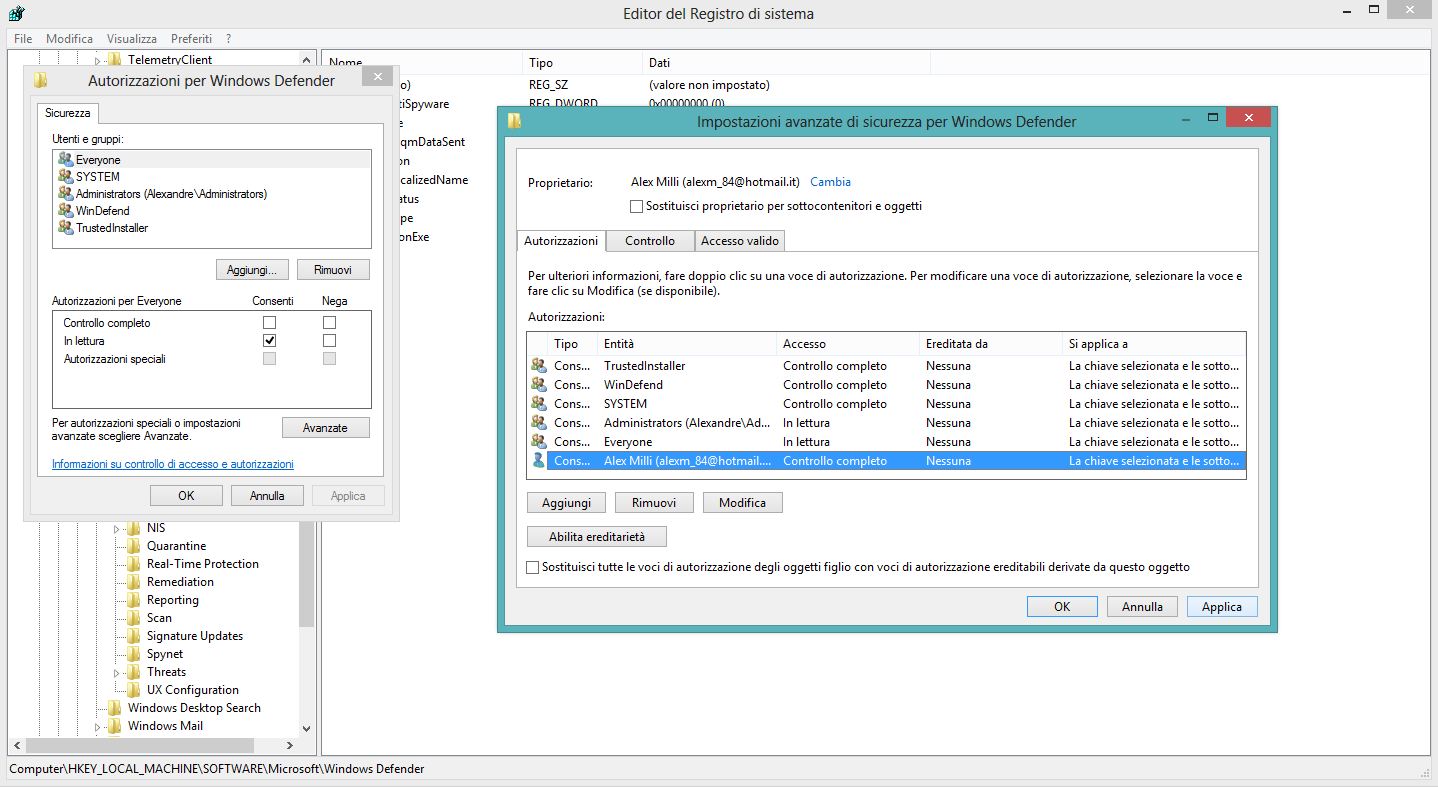Screen dimensions: 1438x787
Task: Select the Signature Updates registry key
Action: tap(195, 636)
